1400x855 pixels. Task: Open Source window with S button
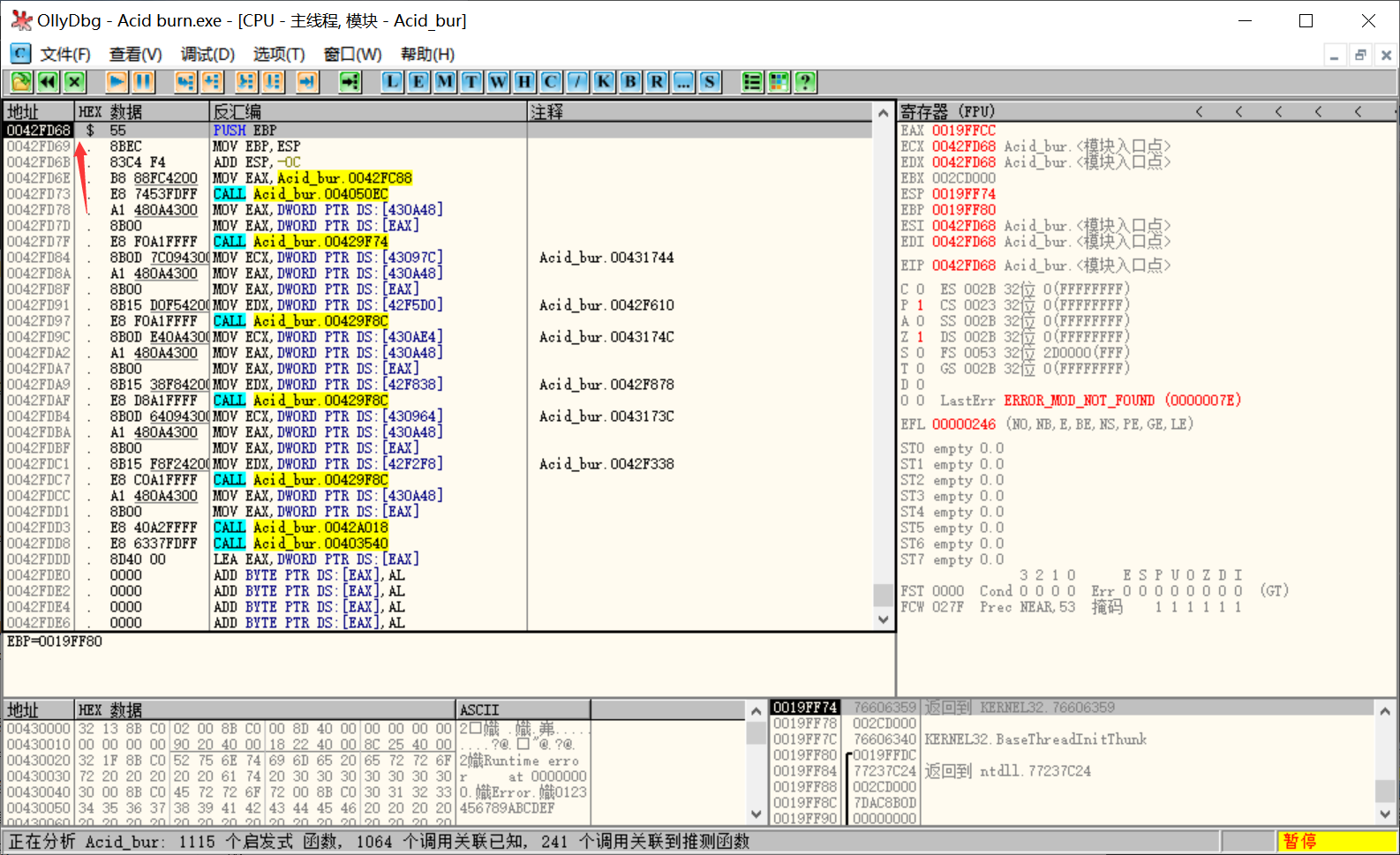point(710,82)
